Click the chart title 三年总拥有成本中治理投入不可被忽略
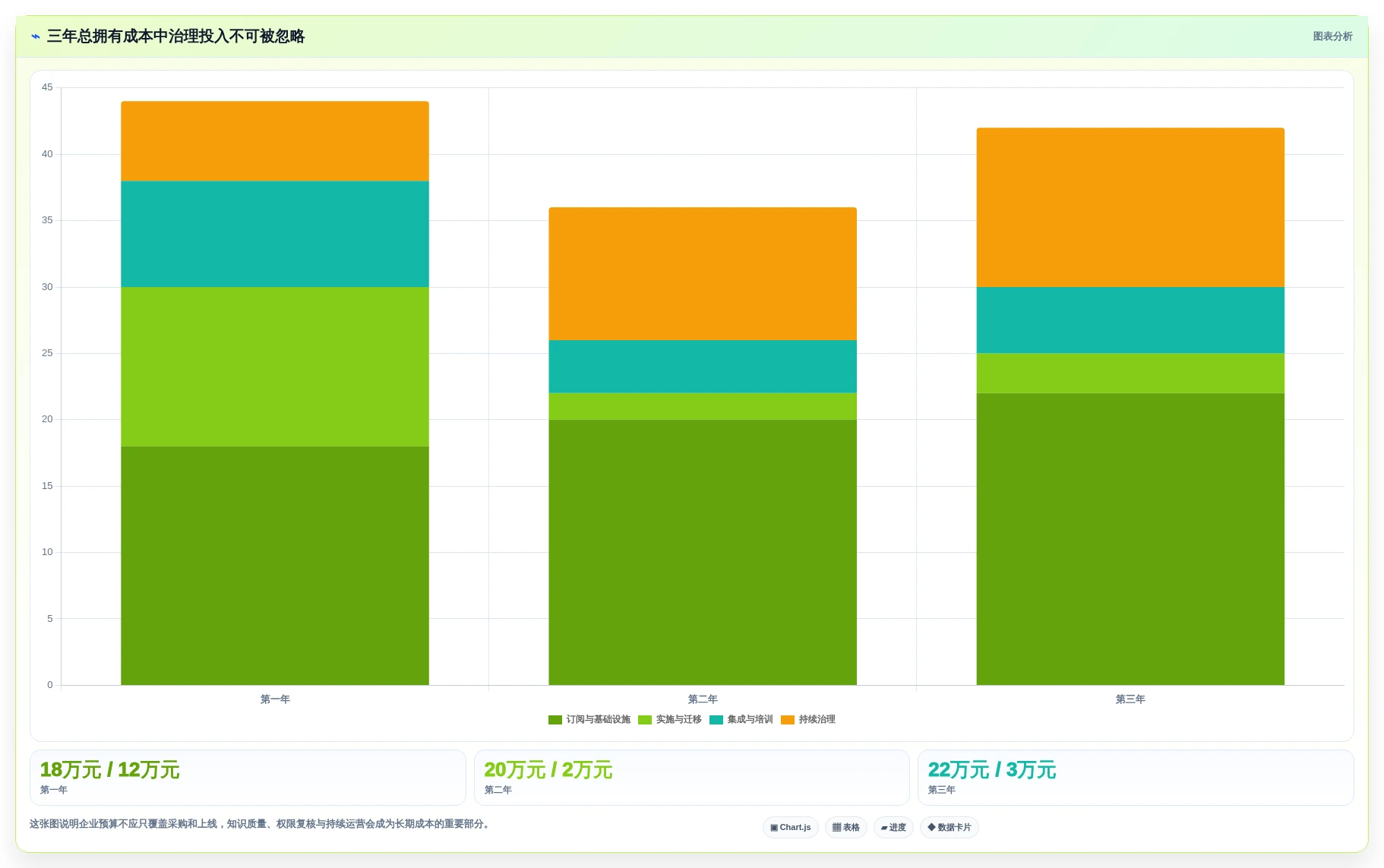This screenshot has height=868, width=1384. (175, 36)
